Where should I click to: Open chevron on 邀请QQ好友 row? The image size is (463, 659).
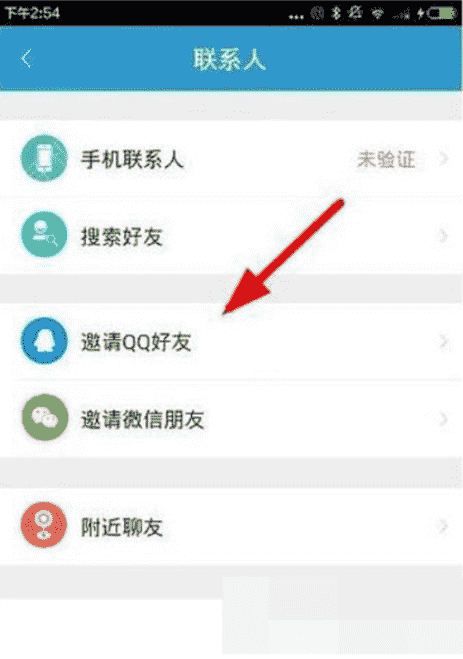point(443,342)
